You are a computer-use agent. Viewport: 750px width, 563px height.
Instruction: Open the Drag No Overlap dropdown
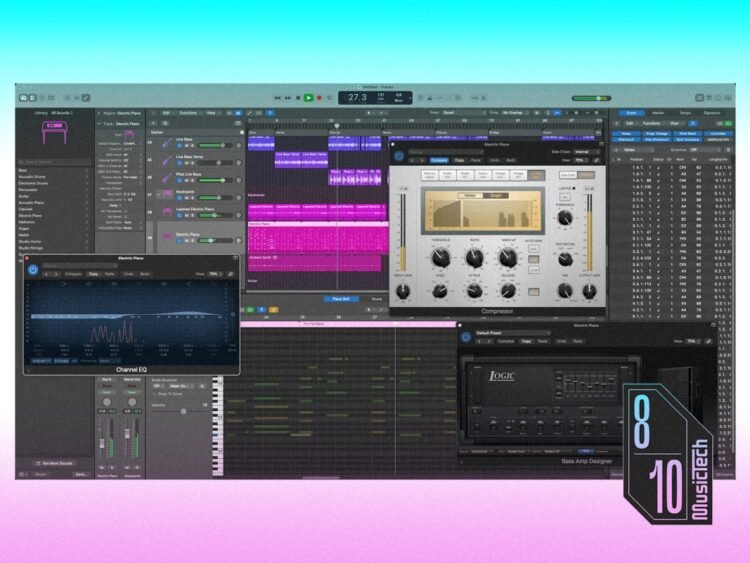click(516, 113)
